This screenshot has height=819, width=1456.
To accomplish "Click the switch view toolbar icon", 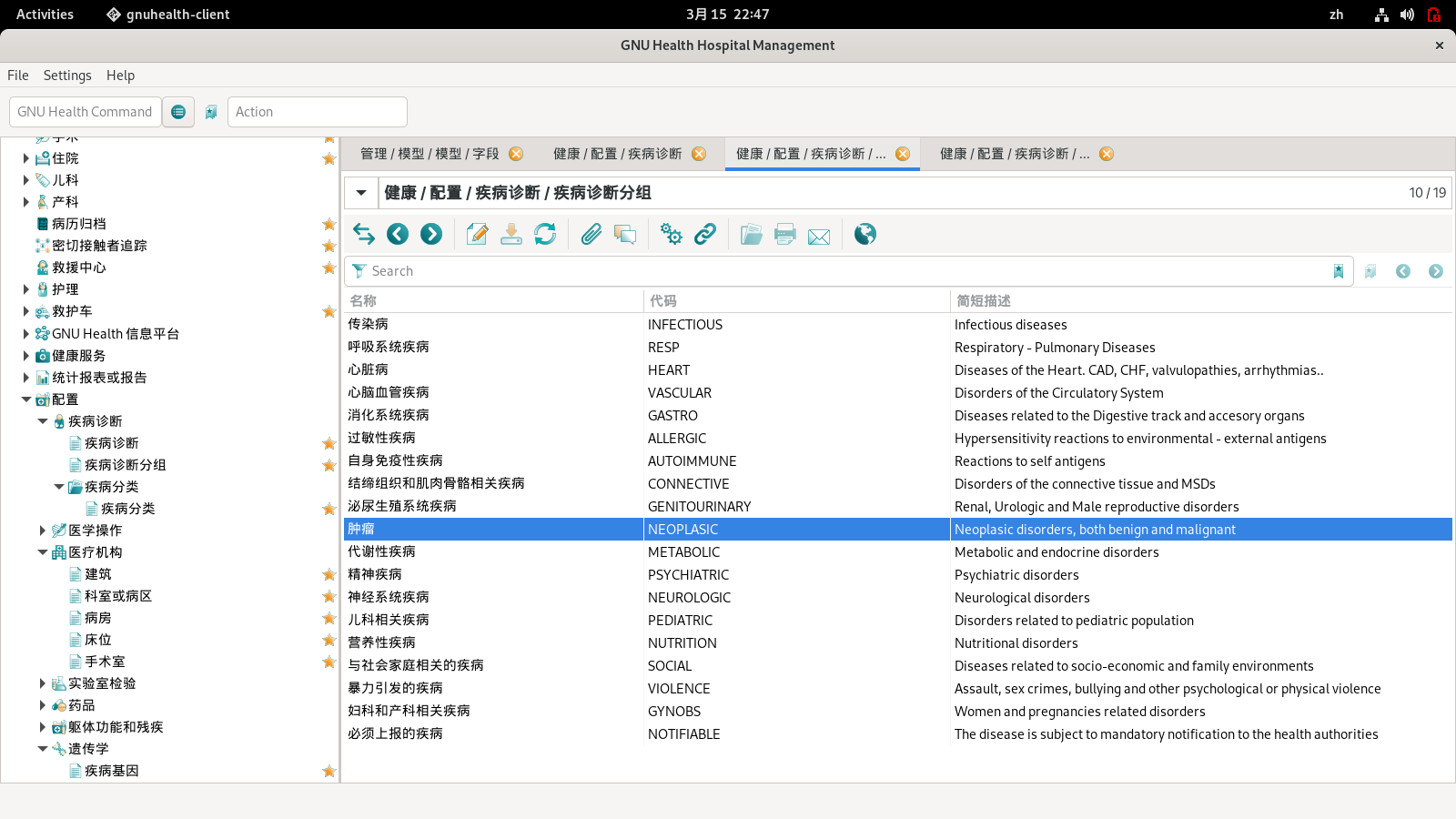I will click(x=364, y=235).
